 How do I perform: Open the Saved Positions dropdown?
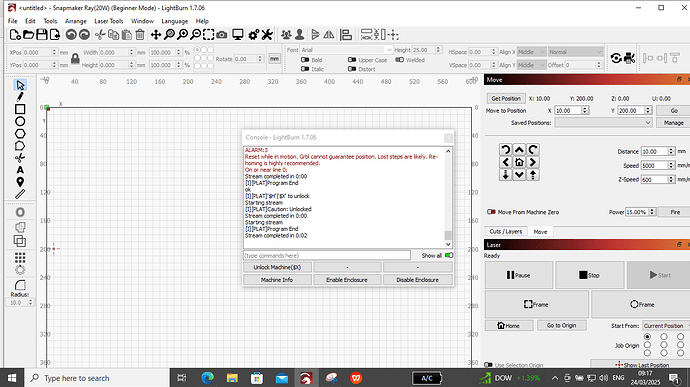(603, 123)
